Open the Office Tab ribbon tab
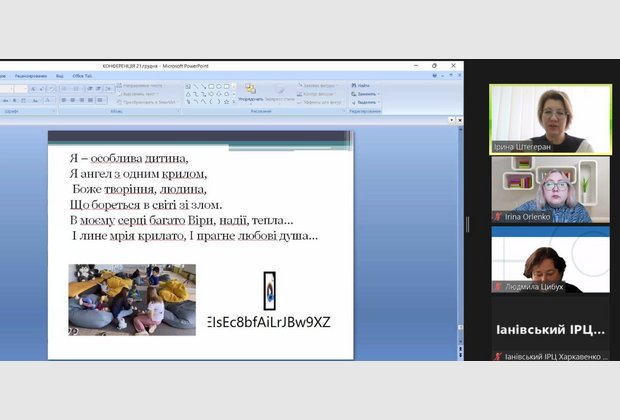Screen dimensions: 620x420 [82, 76]
